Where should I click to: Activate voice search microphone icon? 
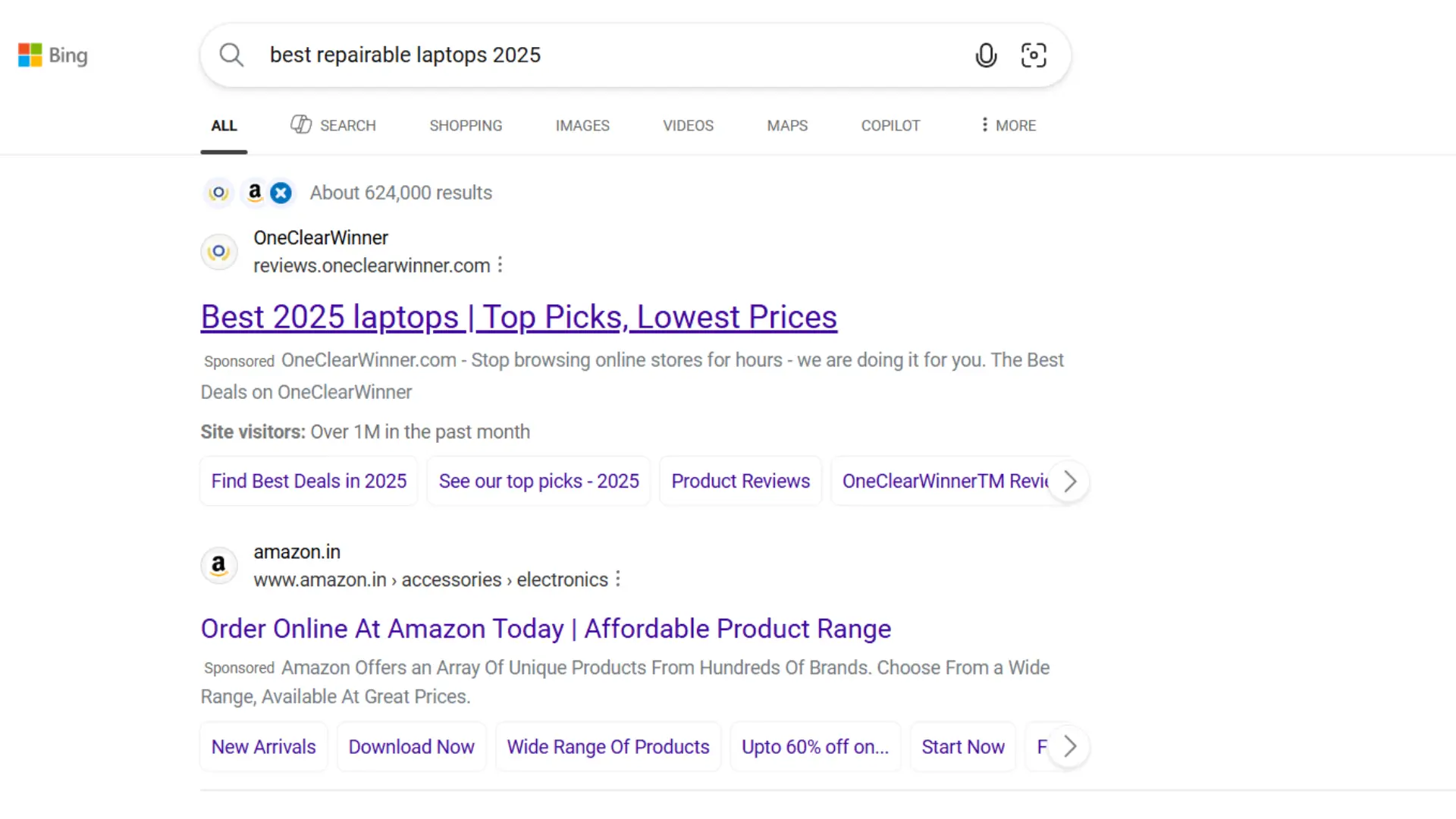click(985, 55)
